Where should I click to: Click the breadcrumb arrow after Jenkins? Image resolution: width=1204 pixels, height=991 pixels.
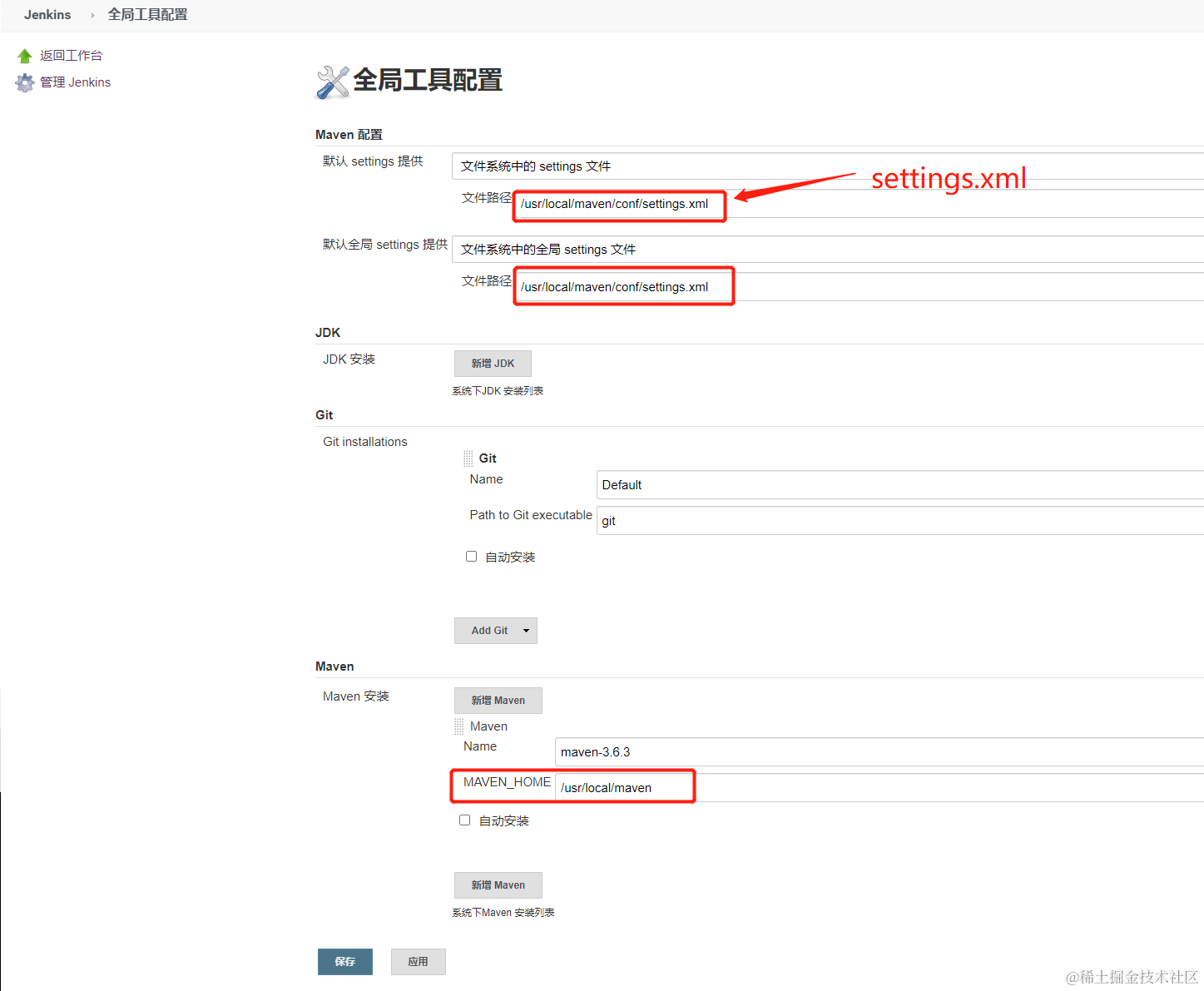[x=92, y=15]
